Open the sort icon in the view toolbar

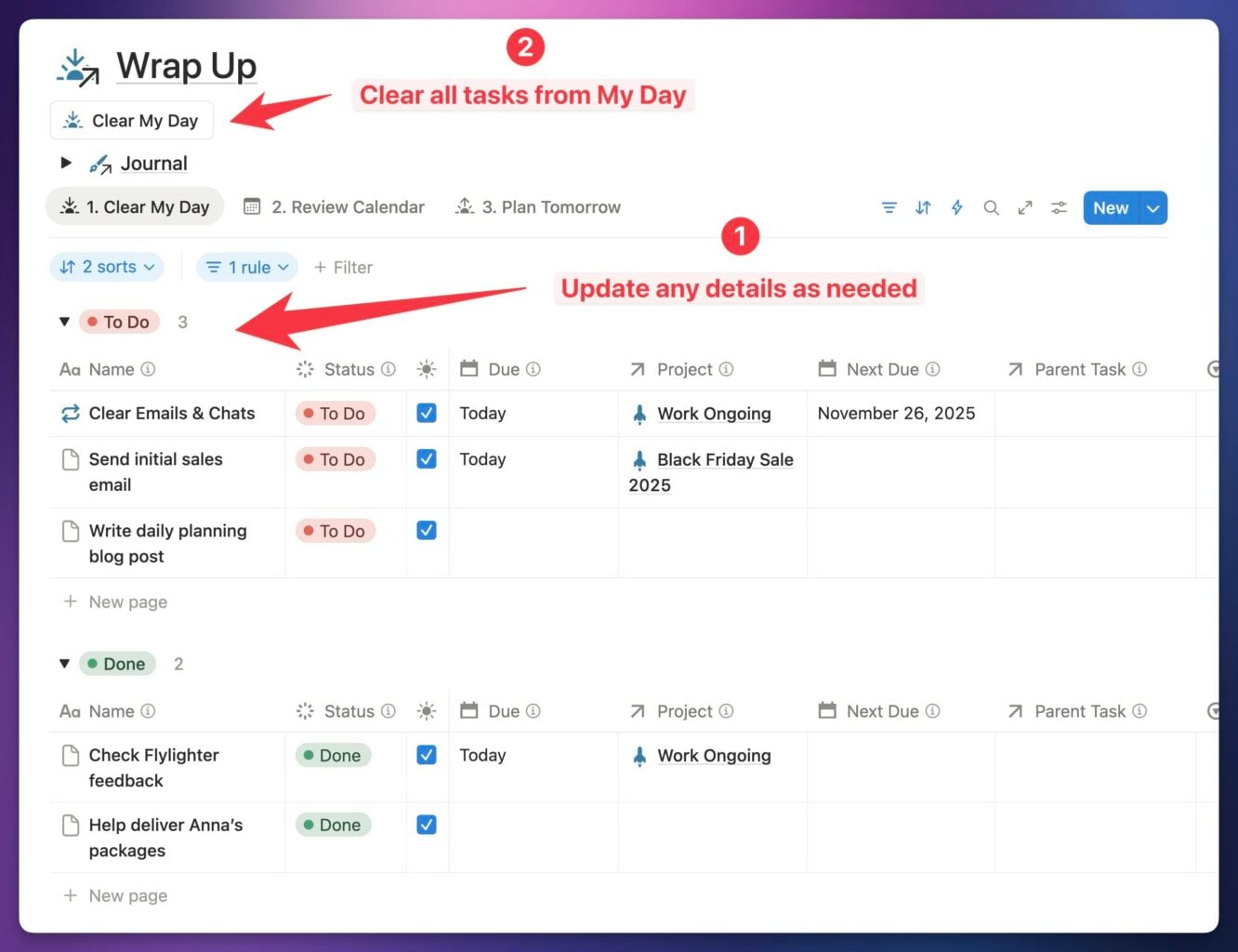pos(923,207)
